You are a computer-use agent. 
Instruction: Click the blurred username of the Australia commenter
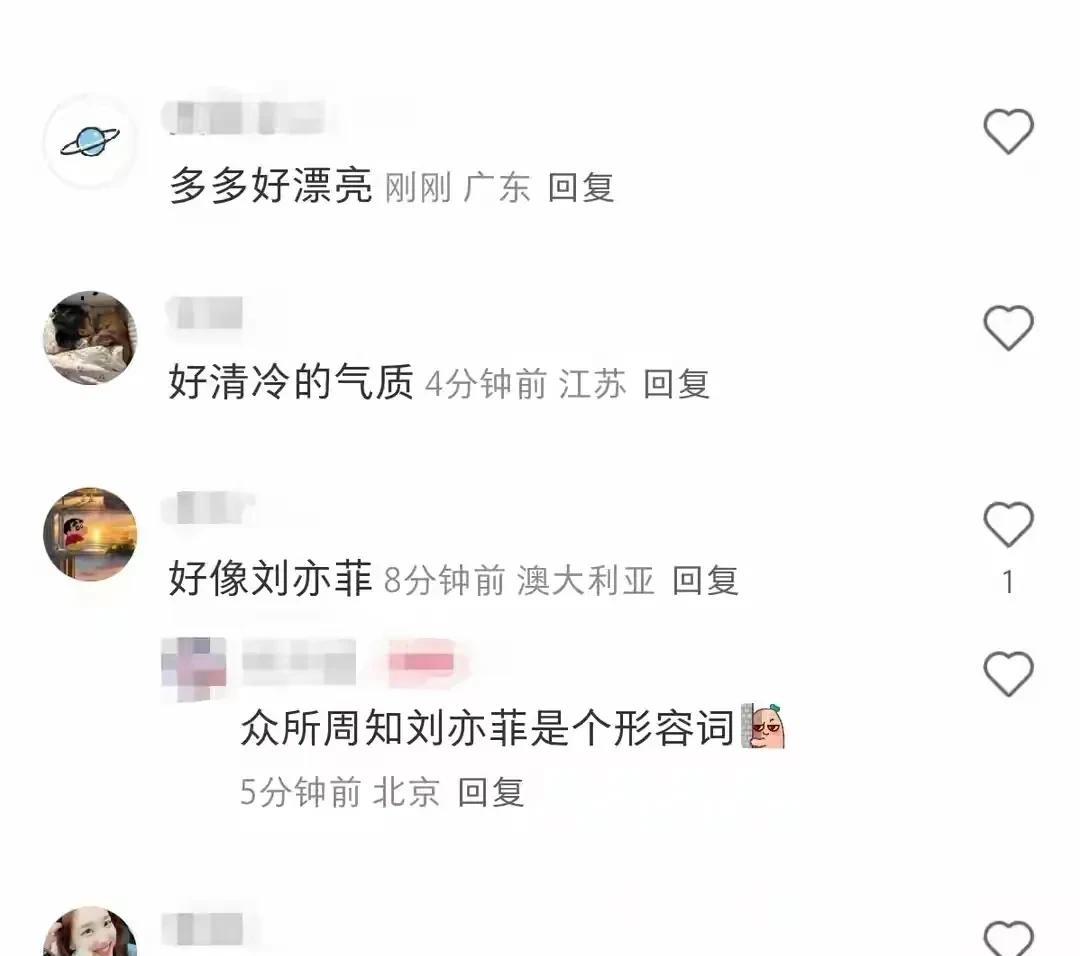tap(209, 508)
